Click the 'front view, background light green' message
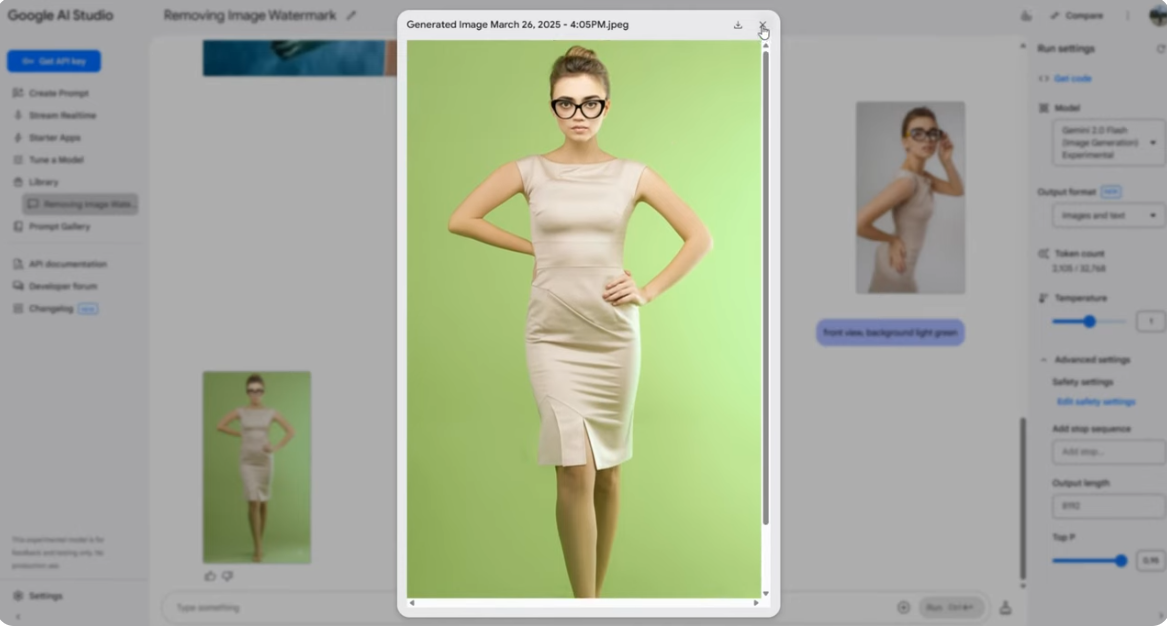 [x=890, y=333]
